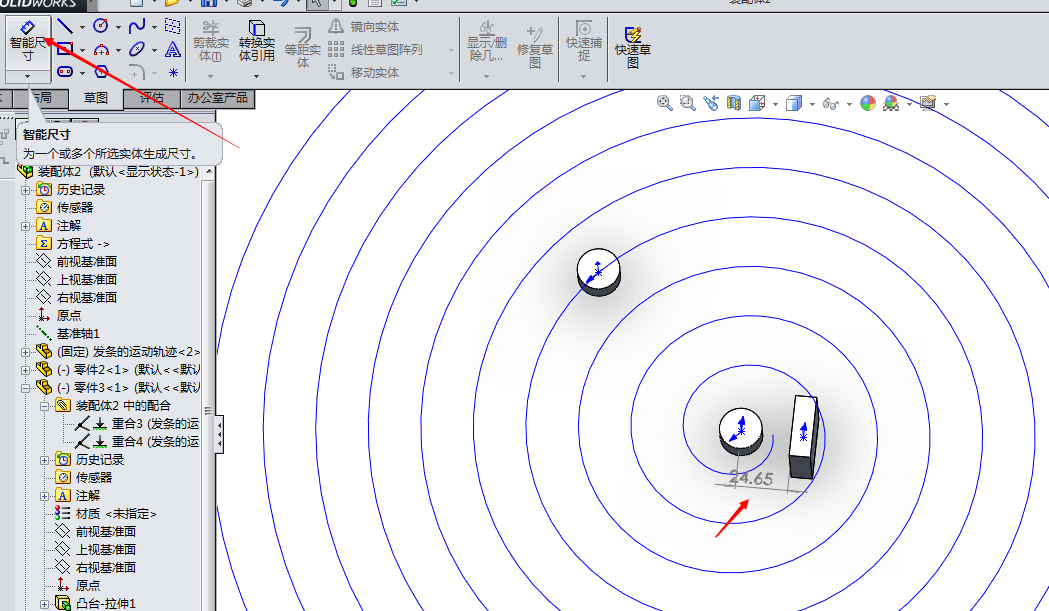Switch to the 评估 tab
Image resolution: width=1049 pixels, height=611 pixels.
click(152, 98)
